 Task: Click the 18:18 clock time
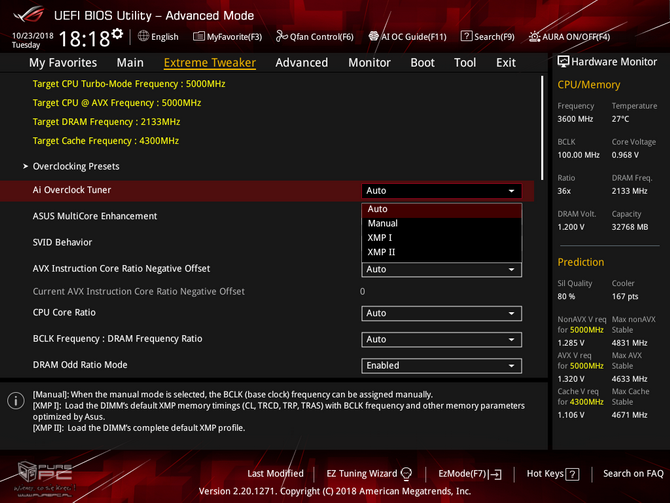[85, 39]
